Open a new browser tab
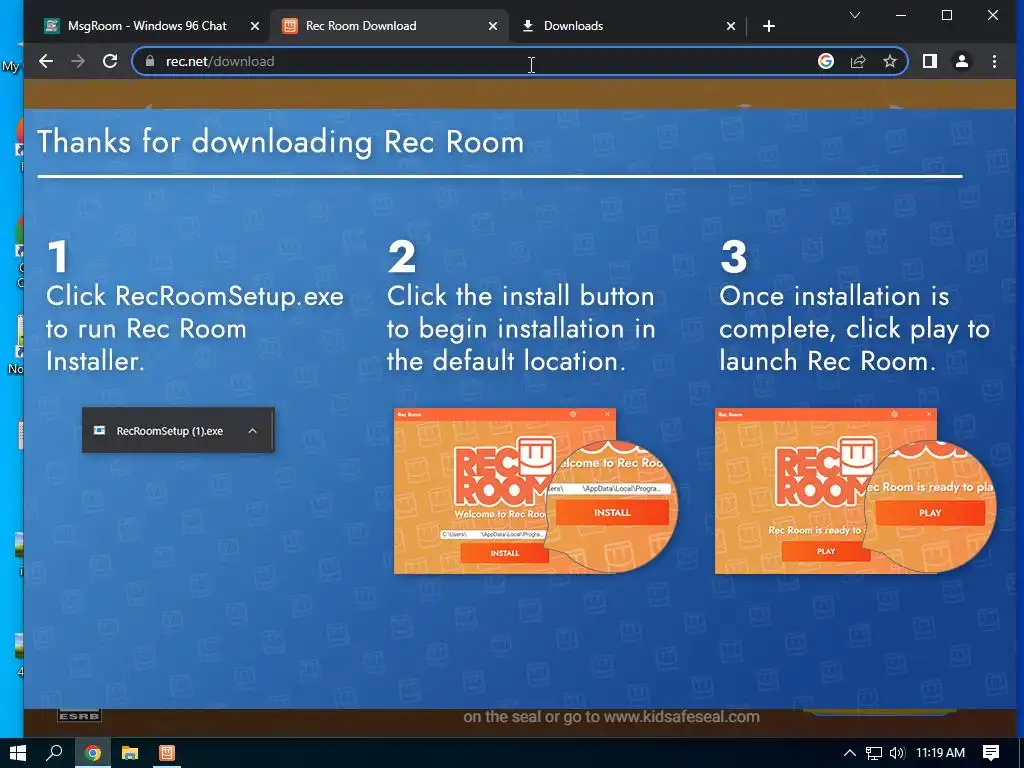The height and width of the screenshot is (768, 1024). [769, 26]
